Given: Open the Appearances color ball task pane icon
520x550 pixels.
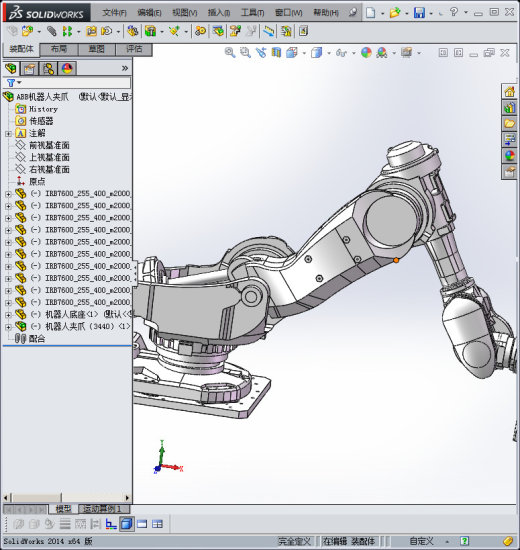Looking at the screenshot, I should pos(509,155).
